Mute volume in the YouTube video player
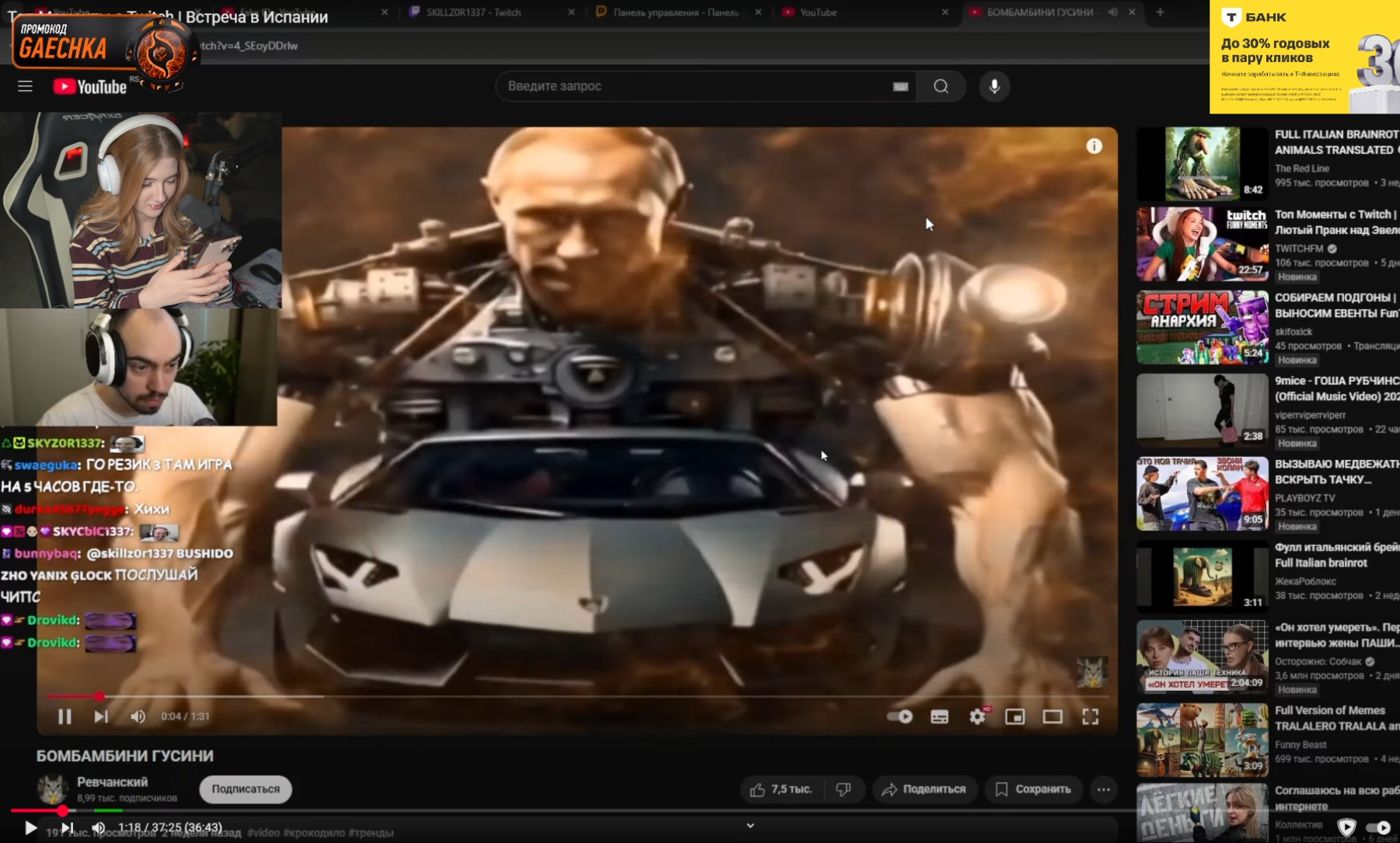This screenshot has height=843, width=1400. pyautogui.click(x=138, y=716)
